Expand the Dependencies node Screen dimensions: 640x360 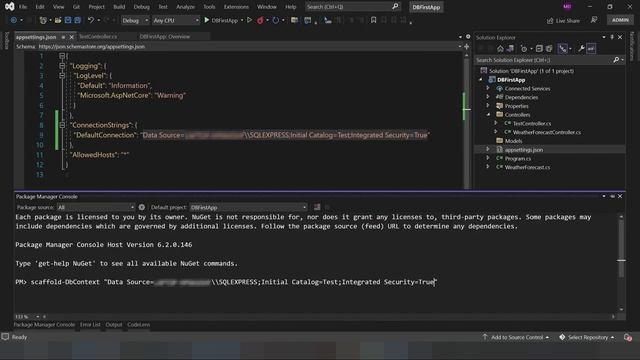pos(488,97)
